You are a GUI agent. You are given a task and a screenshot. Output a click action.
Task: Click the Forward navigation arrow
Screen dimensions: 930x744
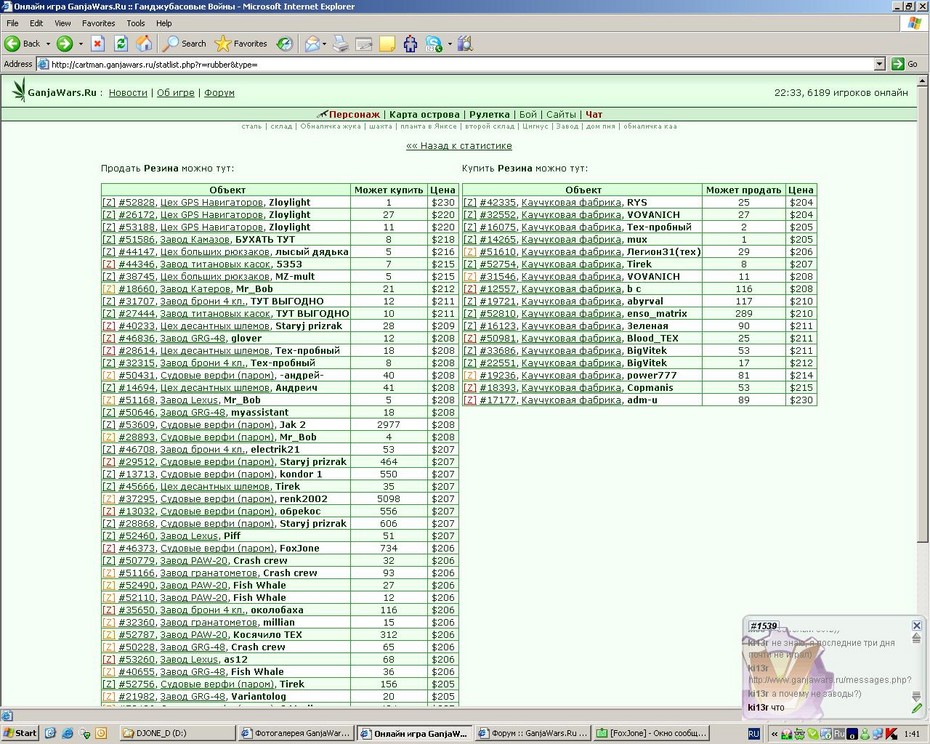[x=65, y=43]
